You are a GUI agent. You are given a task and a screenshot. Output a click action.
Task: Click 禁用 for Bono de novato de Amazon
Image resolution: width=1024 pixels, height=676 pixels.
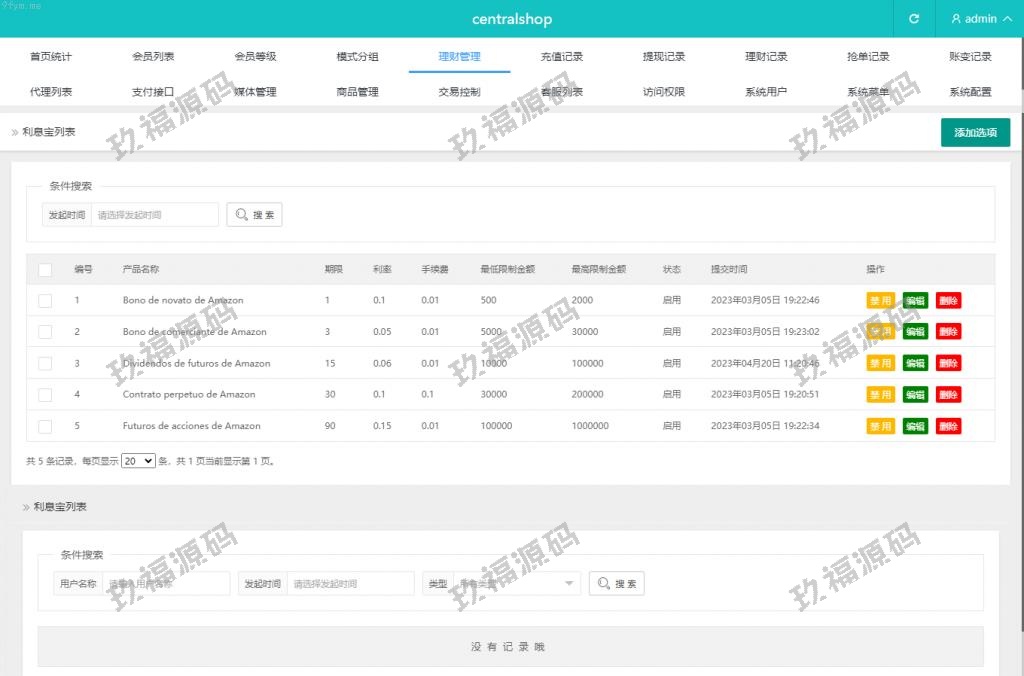(880, 300)
